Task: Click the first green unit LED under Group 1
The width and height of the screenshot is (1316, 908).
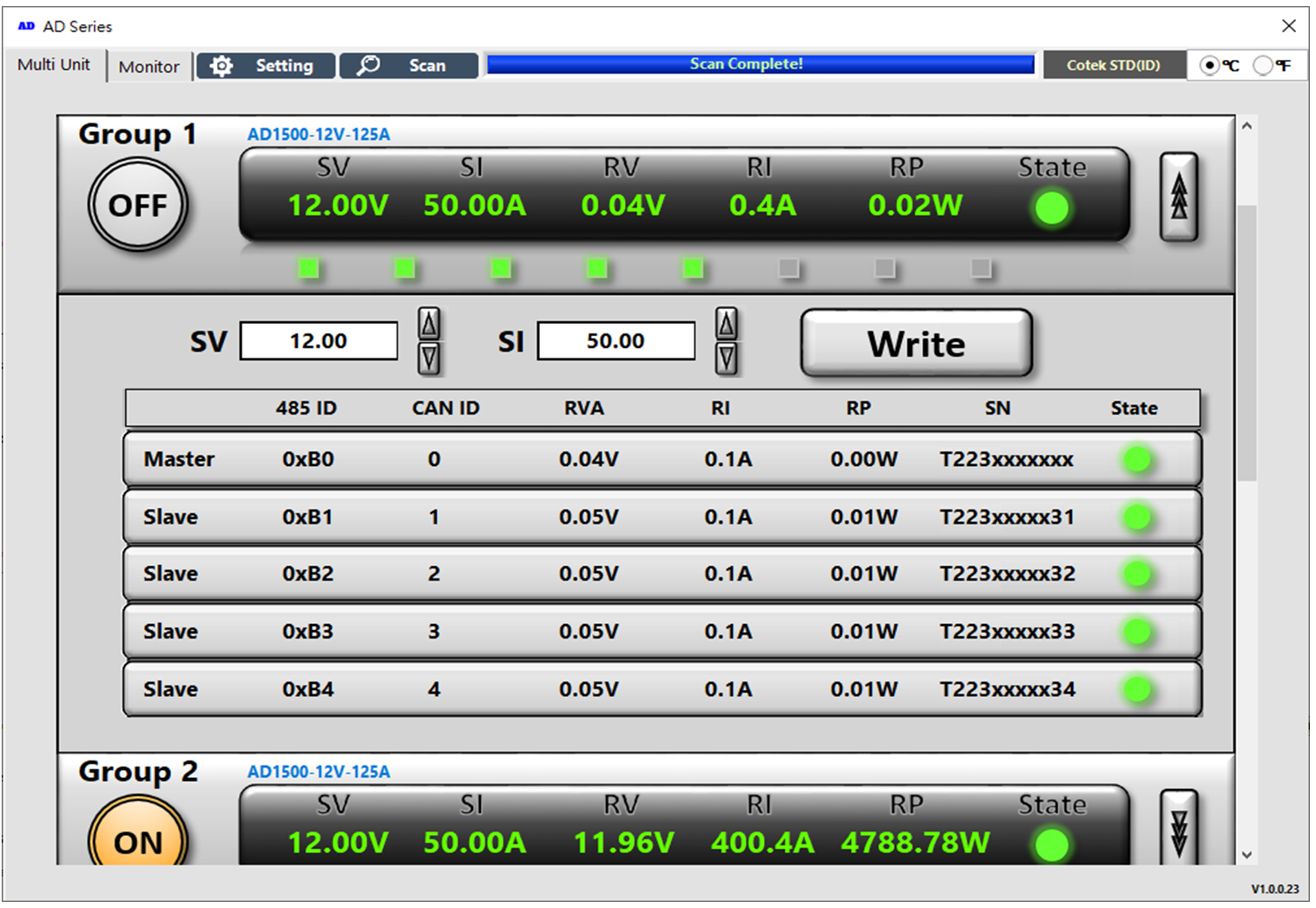Action: pyautogui.click(x=309, y=267)
